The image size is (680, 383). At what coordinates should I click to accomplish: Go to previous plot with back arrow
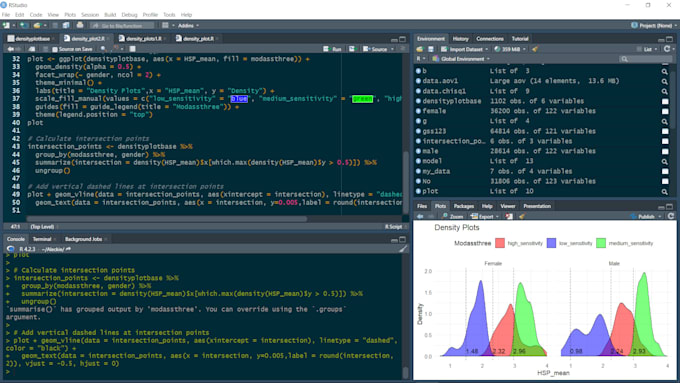(420, 216)
